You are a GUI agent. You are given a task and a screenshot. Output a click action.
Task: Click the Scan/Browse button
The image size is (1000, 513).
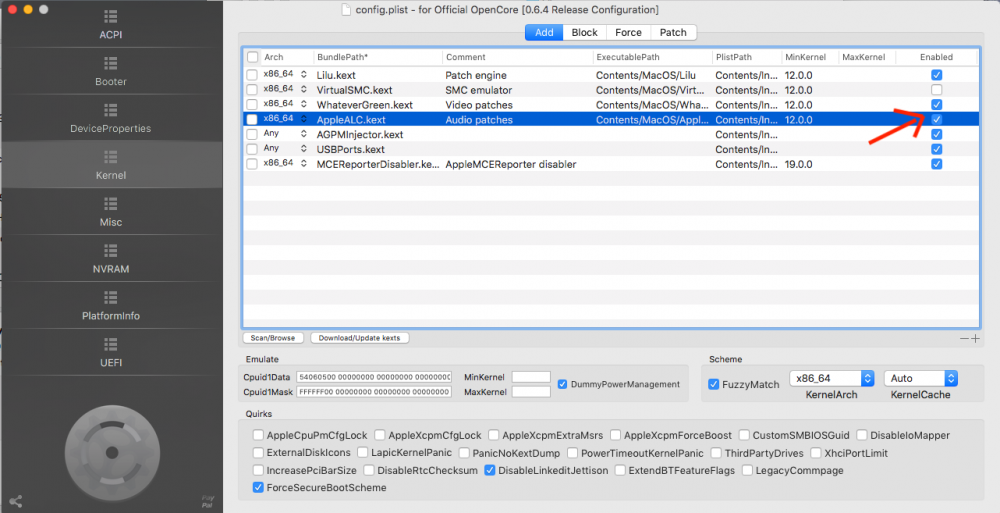(273, 338)
